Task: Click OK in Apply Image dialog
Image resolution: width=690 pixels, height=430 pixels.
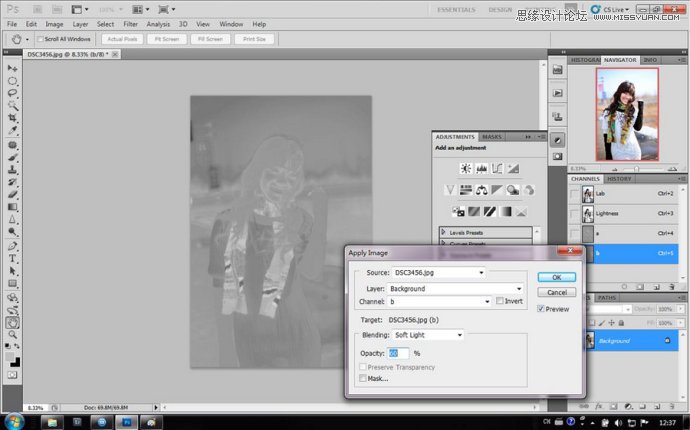Action: click(556, 277)
